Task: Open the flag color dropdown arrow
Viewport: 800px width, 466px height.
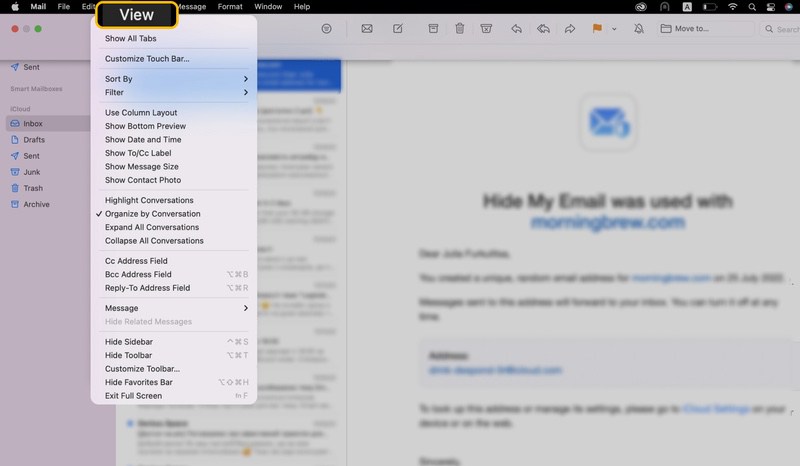Action: click(614, 29)
